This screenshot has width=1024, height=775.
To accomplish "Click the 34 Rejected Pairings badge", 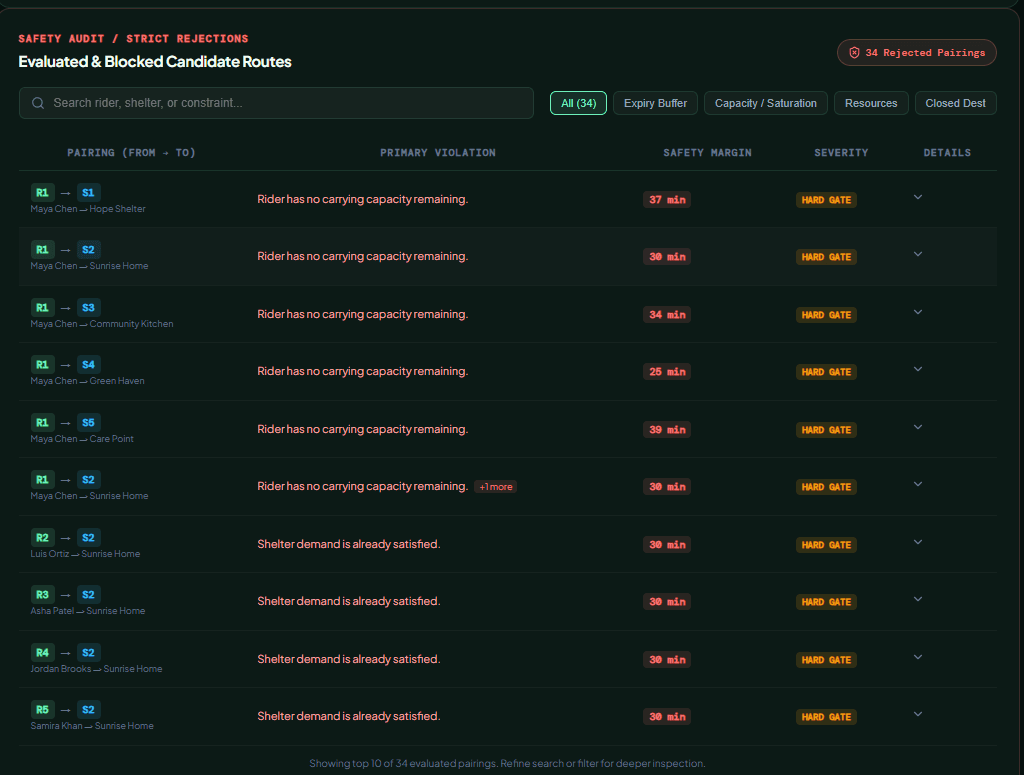I will 917,53.
